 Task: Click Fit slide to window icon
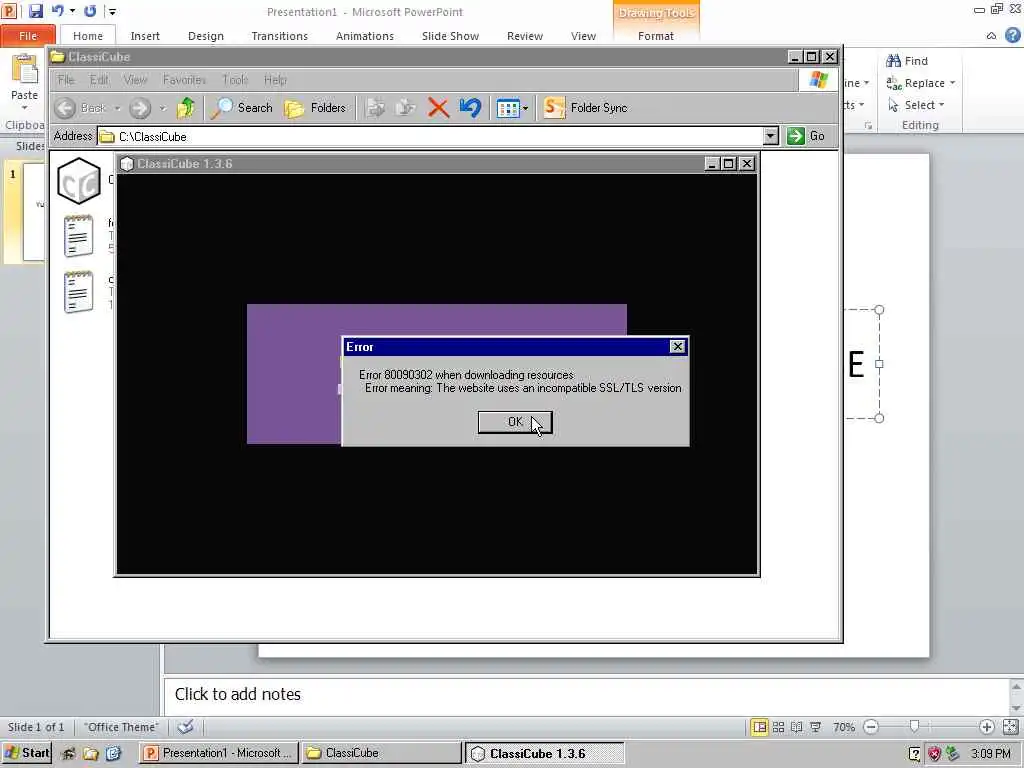(1010, 727)
